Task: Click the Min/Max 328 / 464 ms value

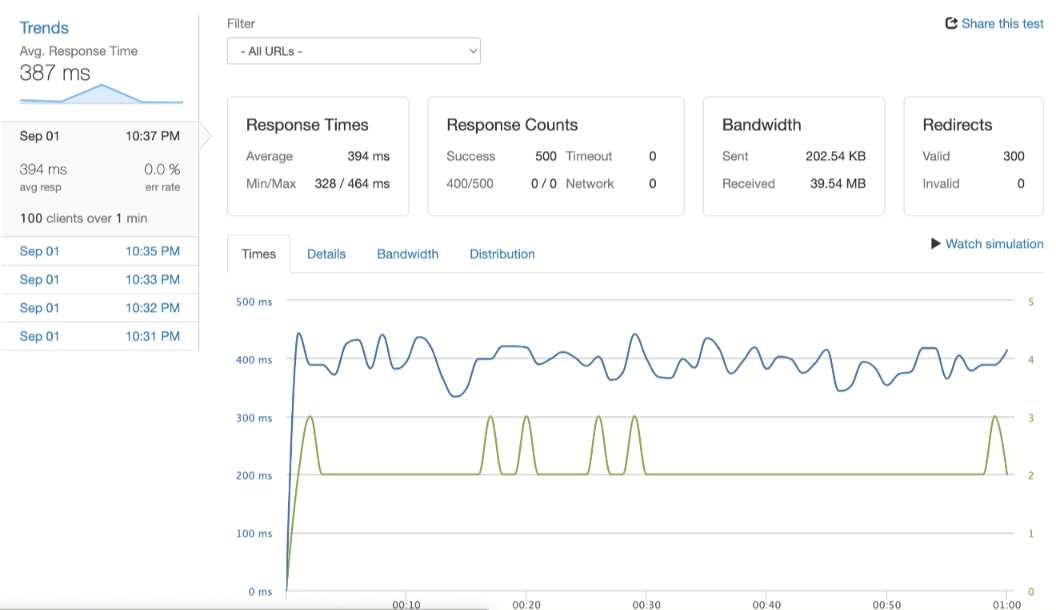Action: point(352,184)
